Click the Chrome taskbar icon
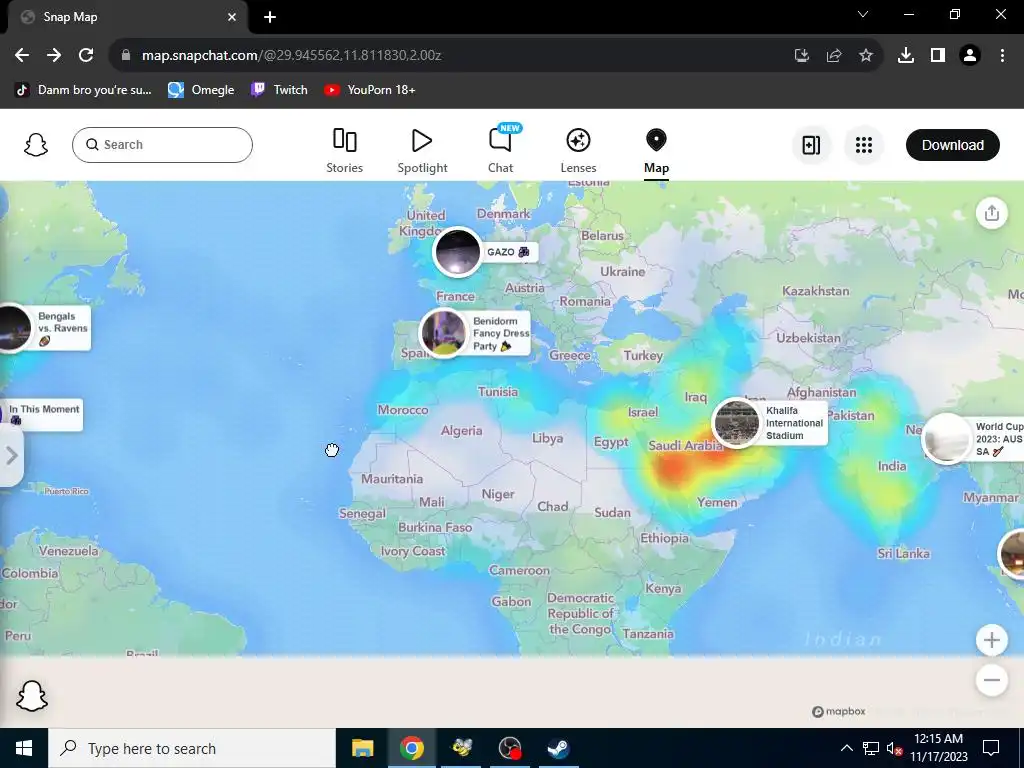This screenshot has height=768, width=1024. (x=411, y=748)
